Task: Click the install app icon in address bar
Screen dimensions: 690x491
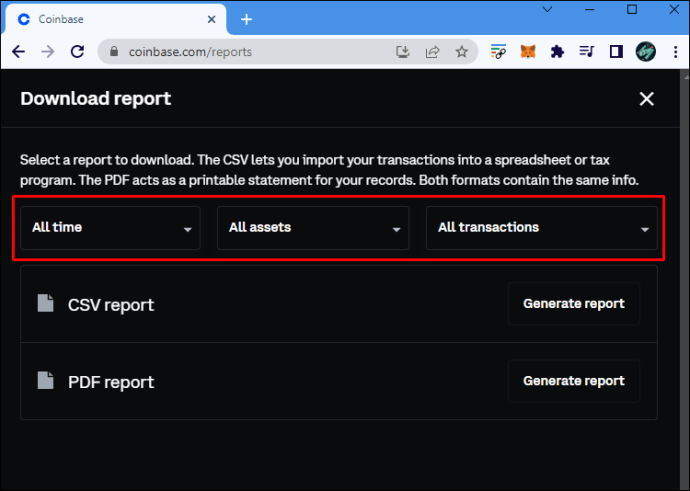Action: coord(403,52)
